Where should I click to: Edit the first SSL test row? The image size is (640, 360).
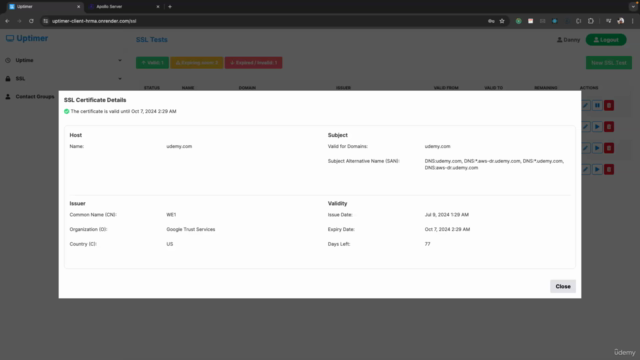click(x=586, y=105)
